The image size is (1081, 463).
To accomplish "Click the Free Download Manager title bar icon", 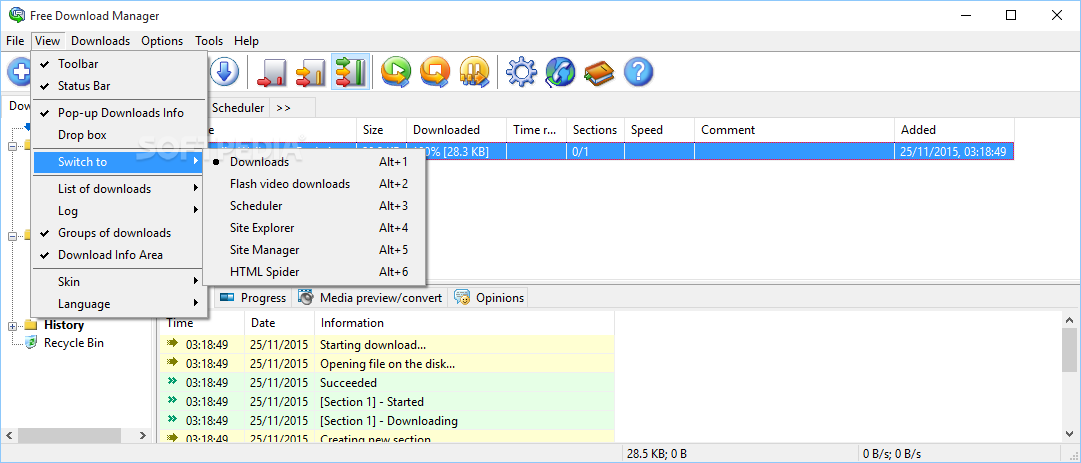I will coord(16,14).
